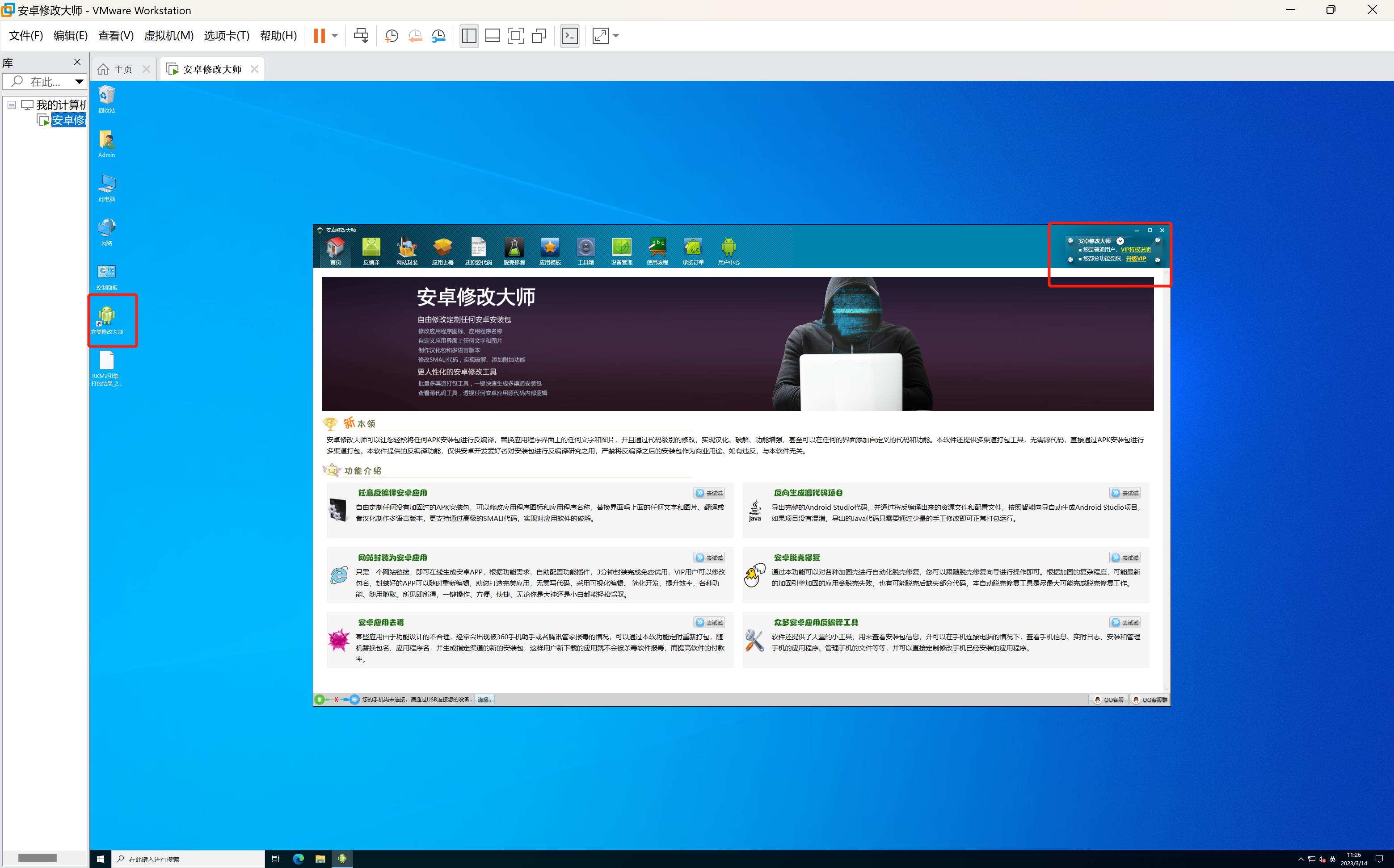Select the 完美修改大师 desktop shortcut

tap(107, 321)
